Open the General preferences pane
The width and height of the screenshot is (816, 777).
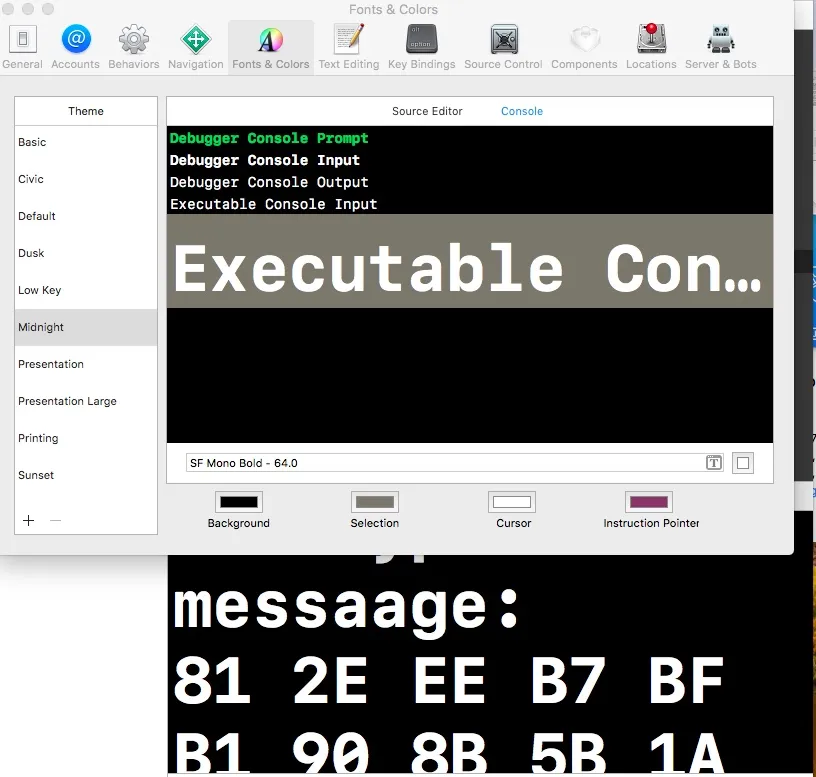click(x=22, y=47)
